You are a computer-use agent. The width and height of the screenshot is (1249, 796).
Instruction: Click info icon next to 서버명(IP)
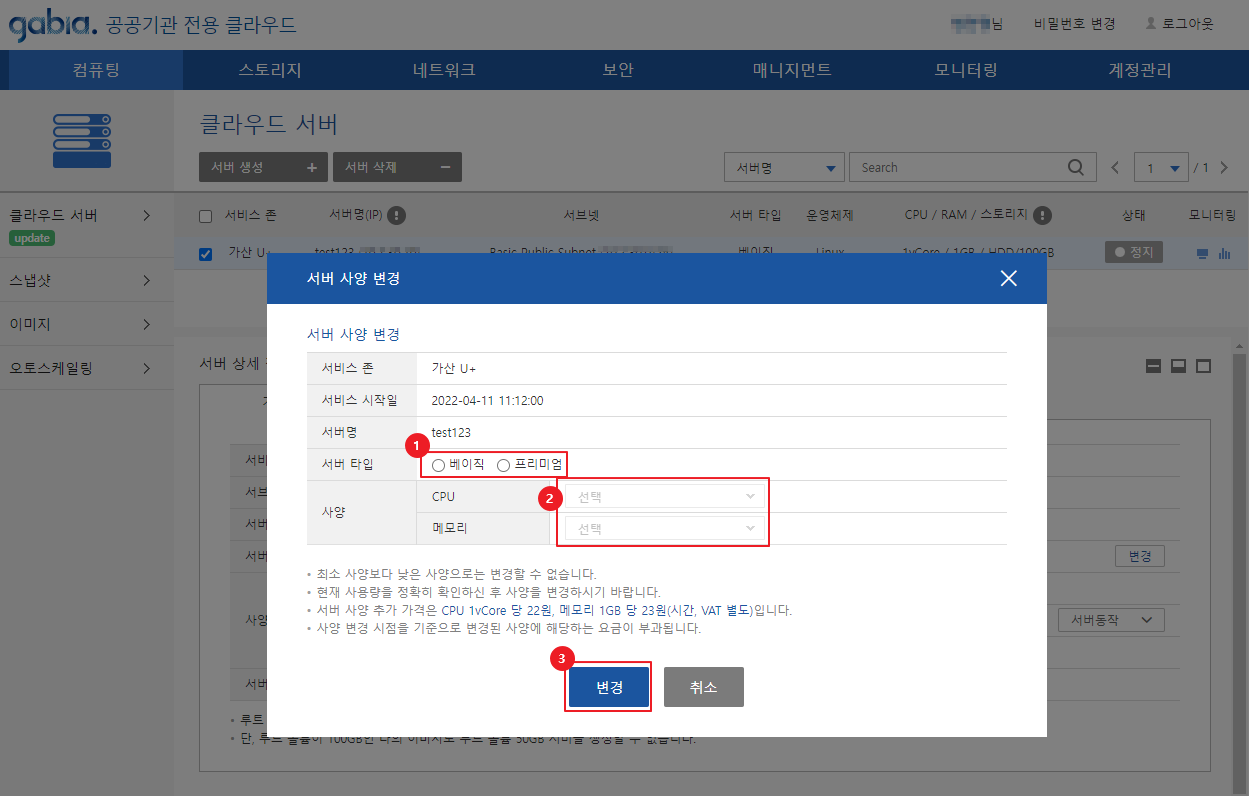click(x=397, y=215)
